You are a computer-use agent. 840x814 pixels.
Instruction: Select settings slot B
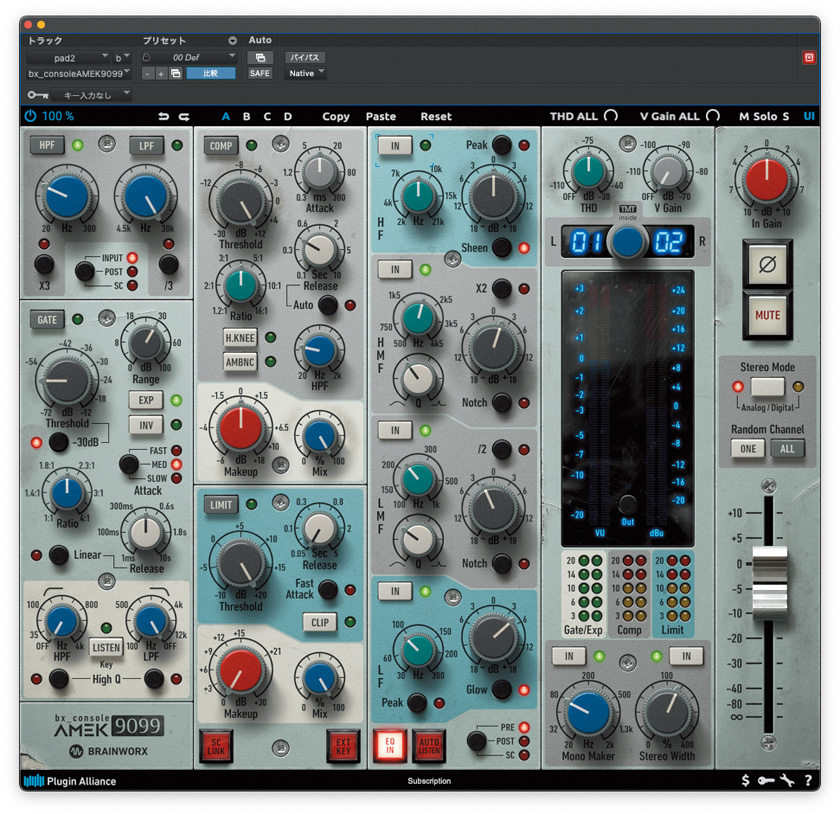pos(246,116)
